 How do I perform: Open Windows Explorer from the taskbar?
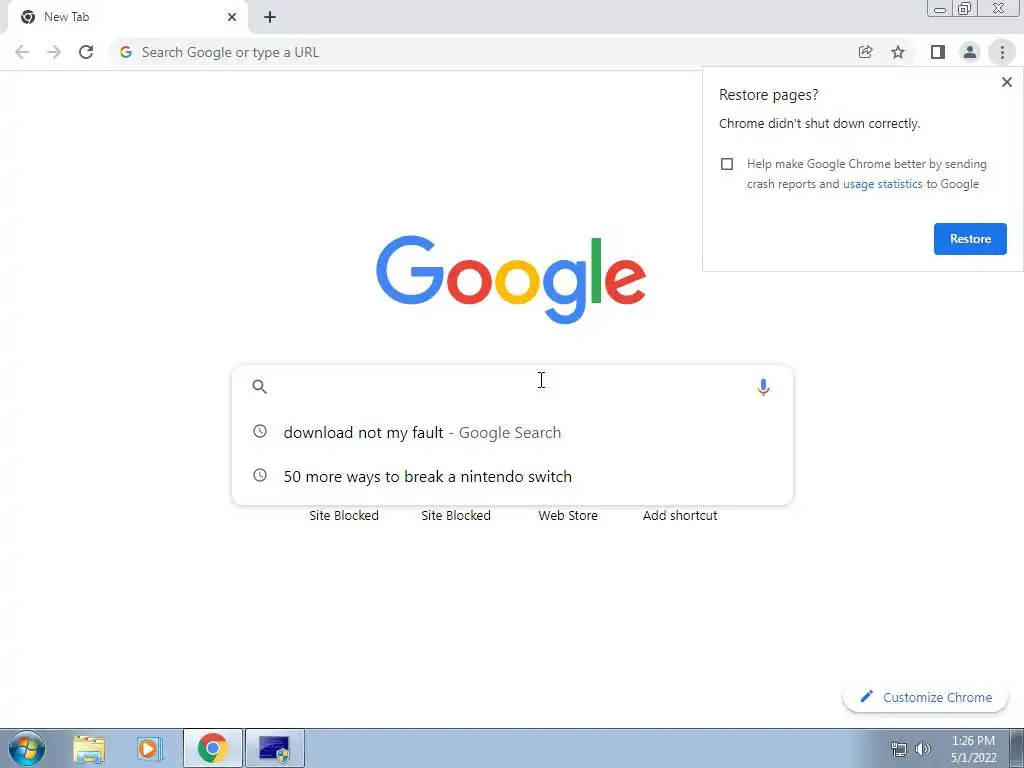pyautogui.click(x=89, y=749)
